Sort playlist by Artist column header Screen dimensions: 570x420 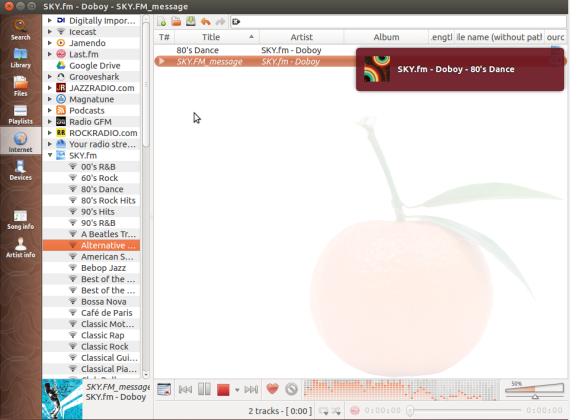point(301,37)
